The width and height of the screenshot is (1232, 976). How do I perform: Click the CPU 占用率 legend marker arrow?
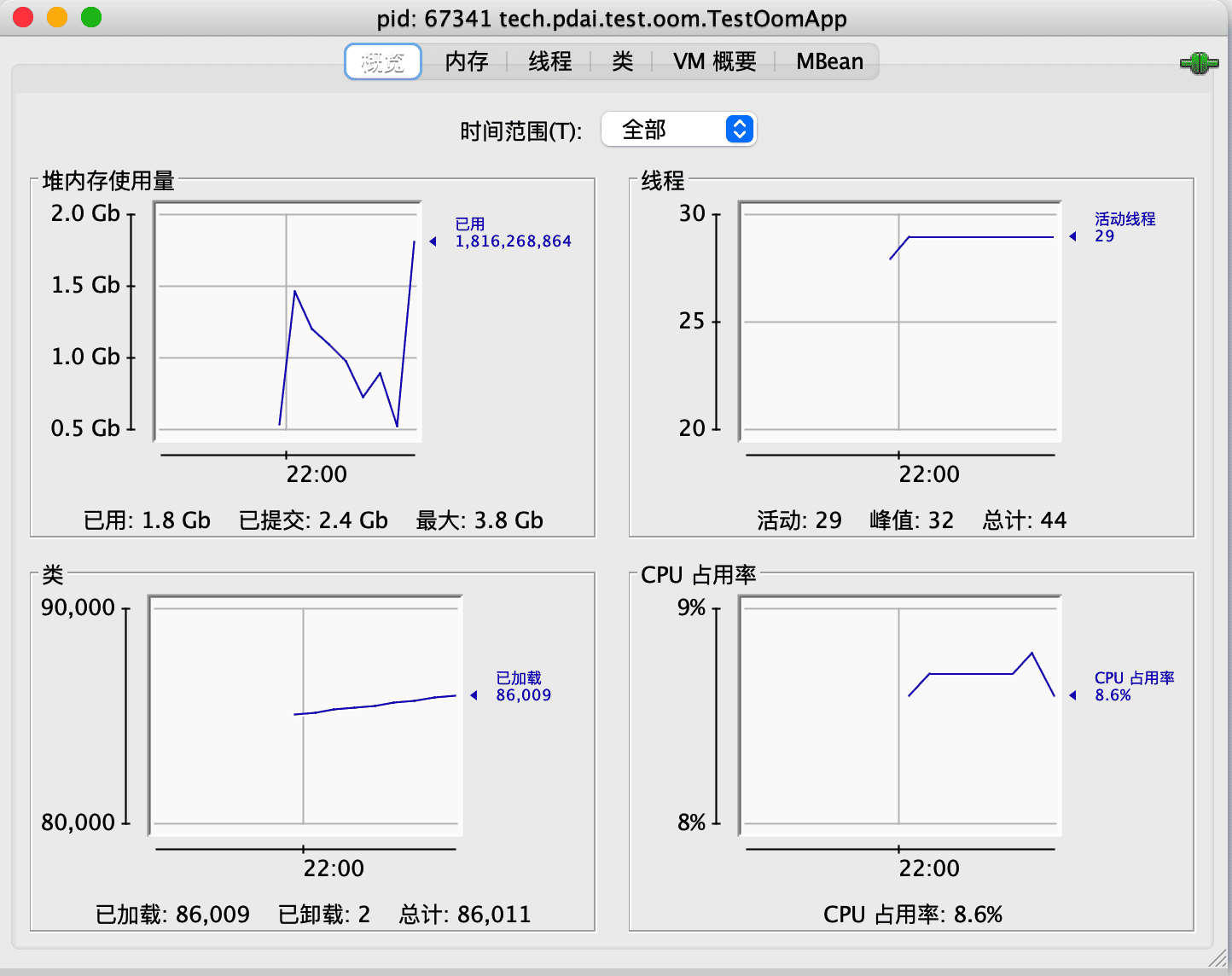[1073, 695]
